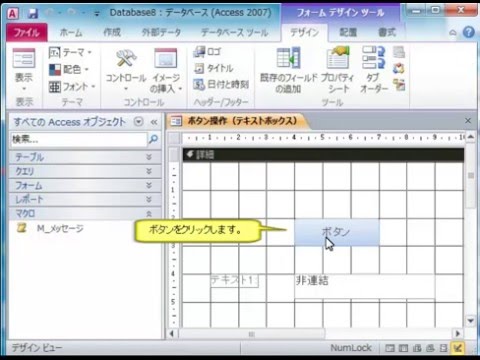Screen dimensions: 480x360
Task: Open the テーマ themes dropdown
Action: 70,52
